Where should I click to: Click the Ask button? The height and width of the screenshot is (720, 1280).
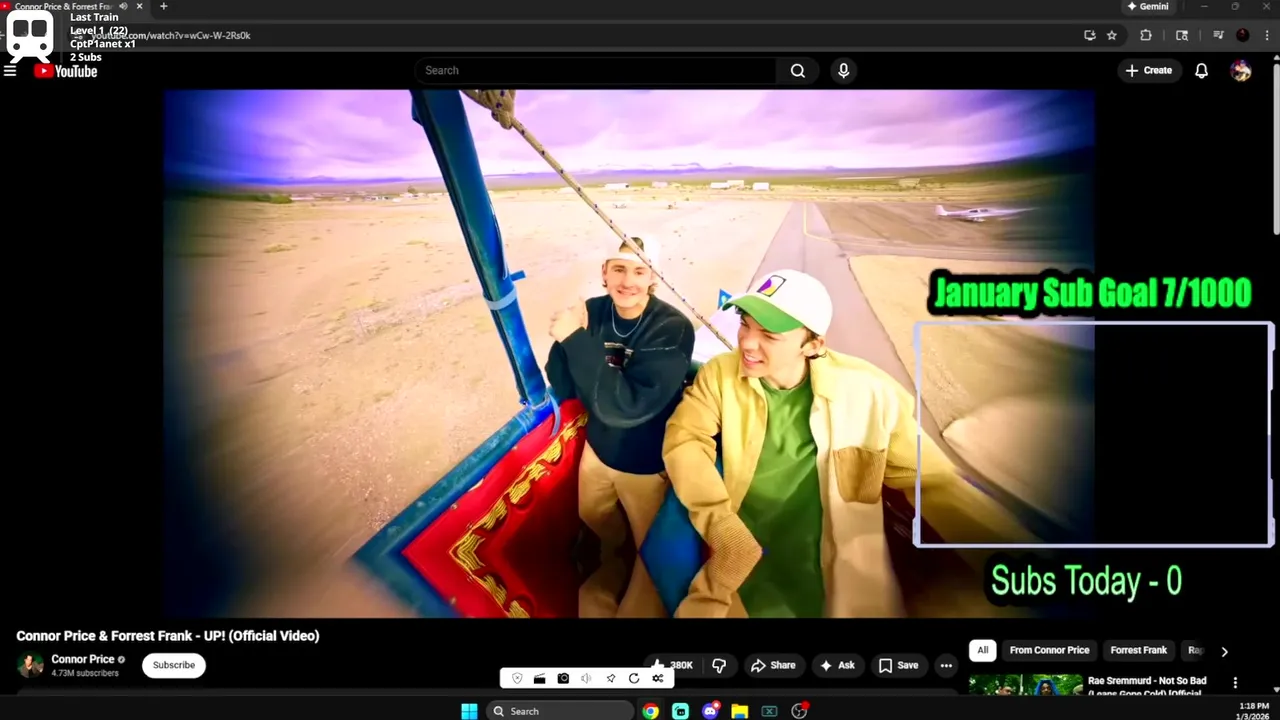837,665
